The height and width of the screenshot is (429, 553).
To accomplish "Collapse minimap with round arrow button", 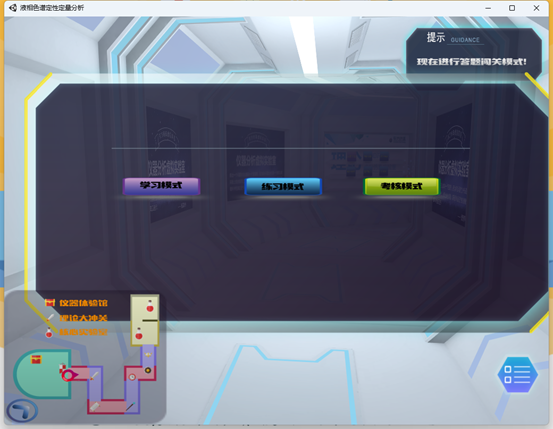I will 22,411.
